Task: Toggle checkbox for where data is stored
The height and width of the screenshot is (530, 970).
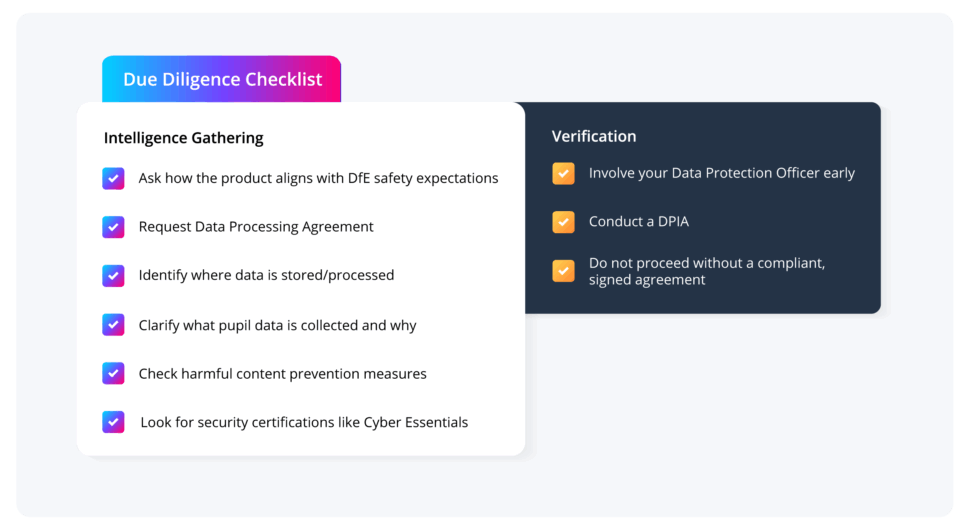Action: [x=113, y=275]
